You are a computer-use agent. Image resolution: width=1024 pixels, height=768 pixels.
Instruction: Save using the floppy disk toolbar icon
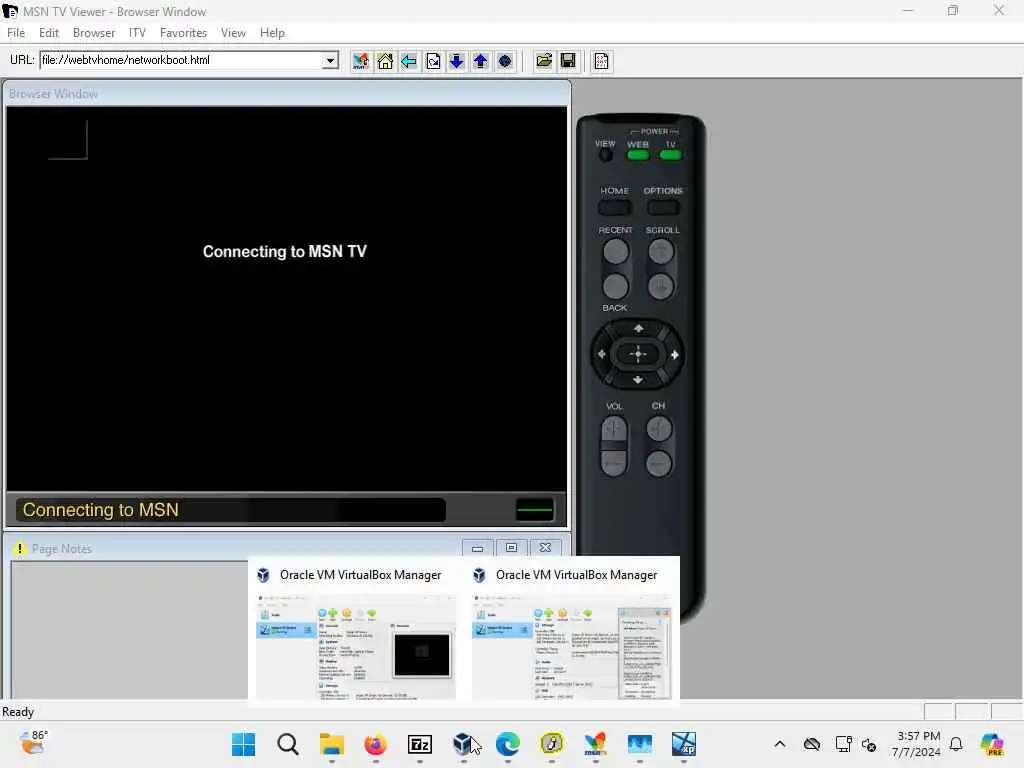click(568, 61)
